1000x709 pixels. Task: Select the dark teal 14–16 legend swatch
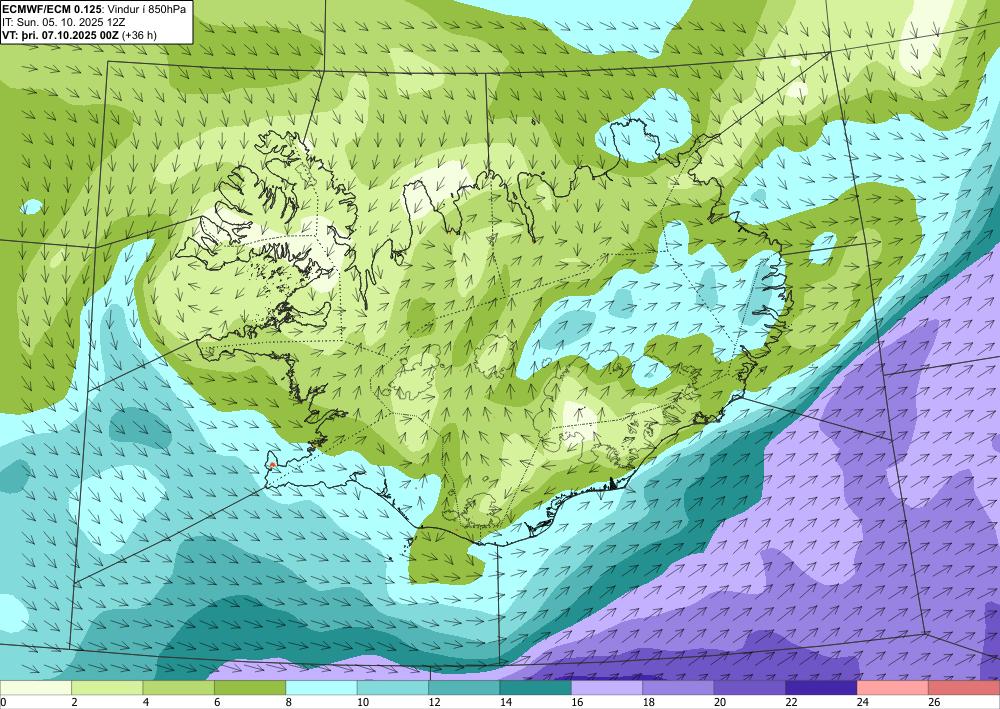point(536,688)
